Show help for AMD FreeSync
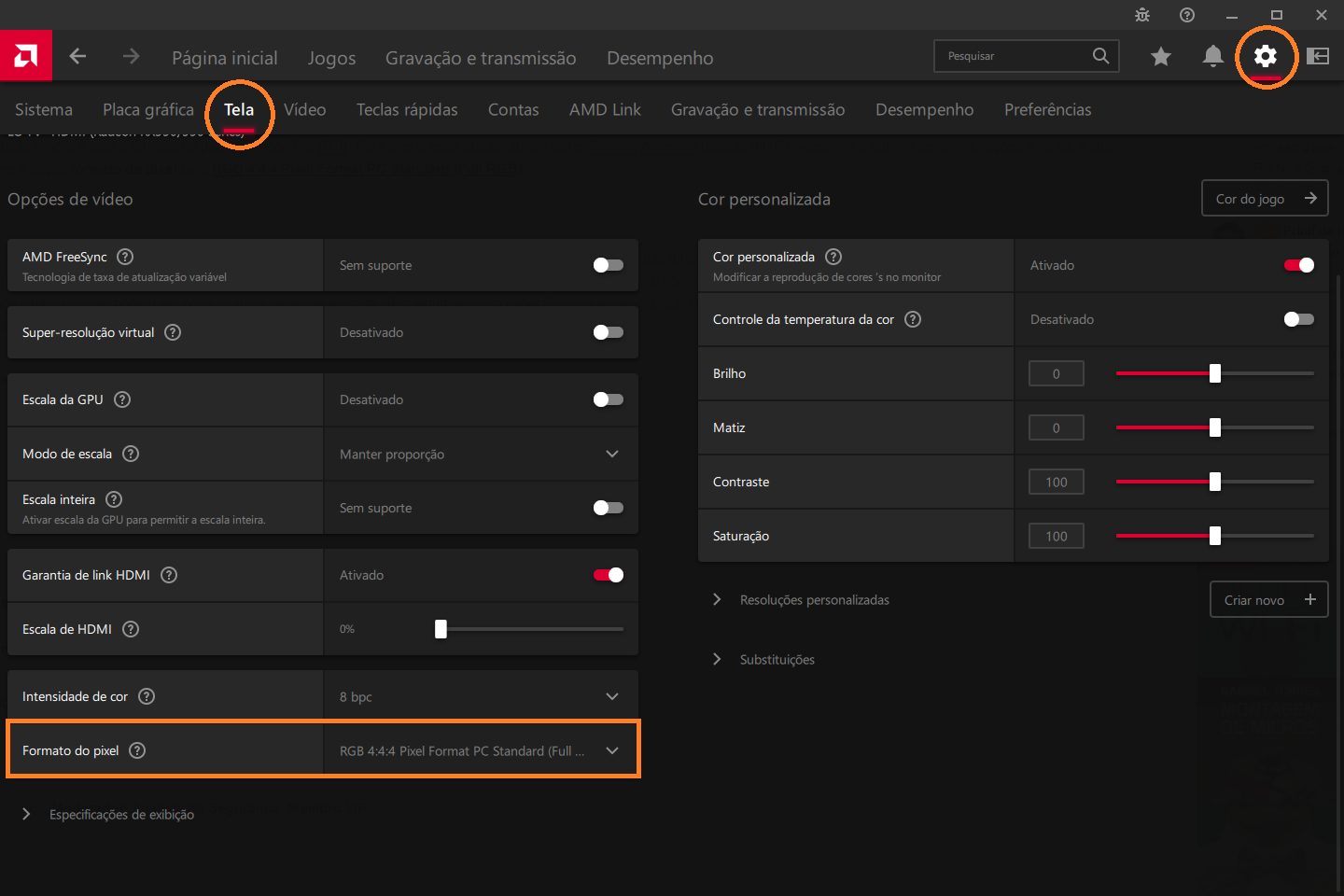 pyautogui.click(x=125, y=257)
